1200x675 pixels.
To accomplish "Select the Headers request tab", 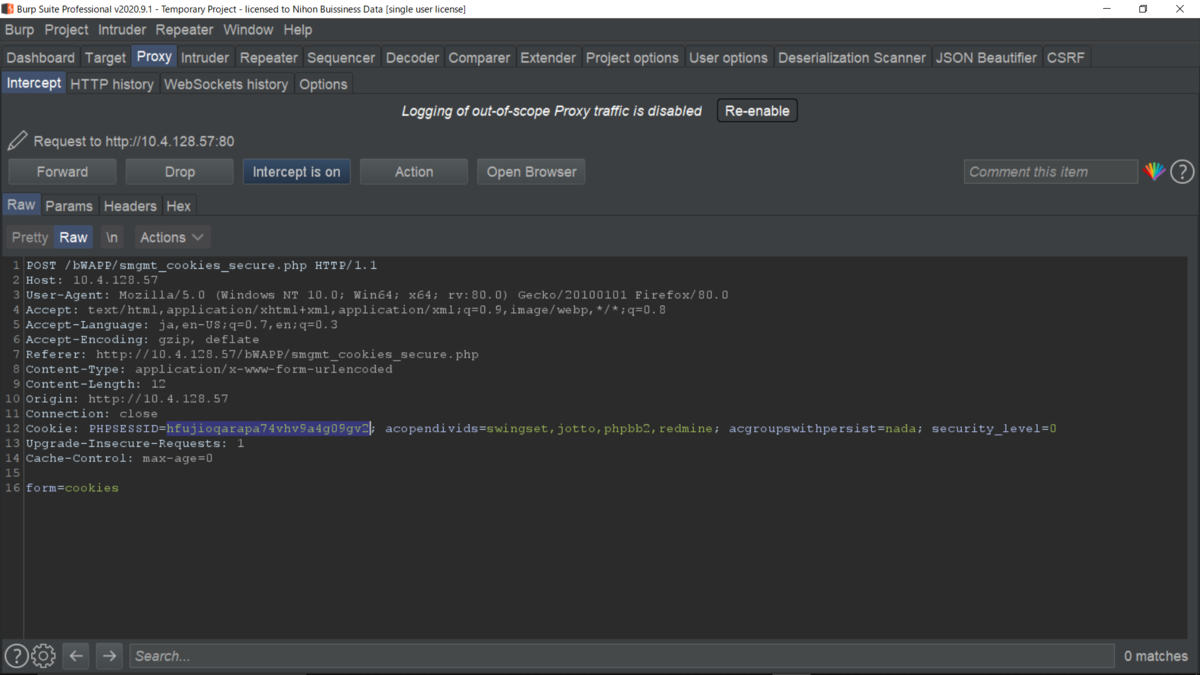I will (130, 206).
